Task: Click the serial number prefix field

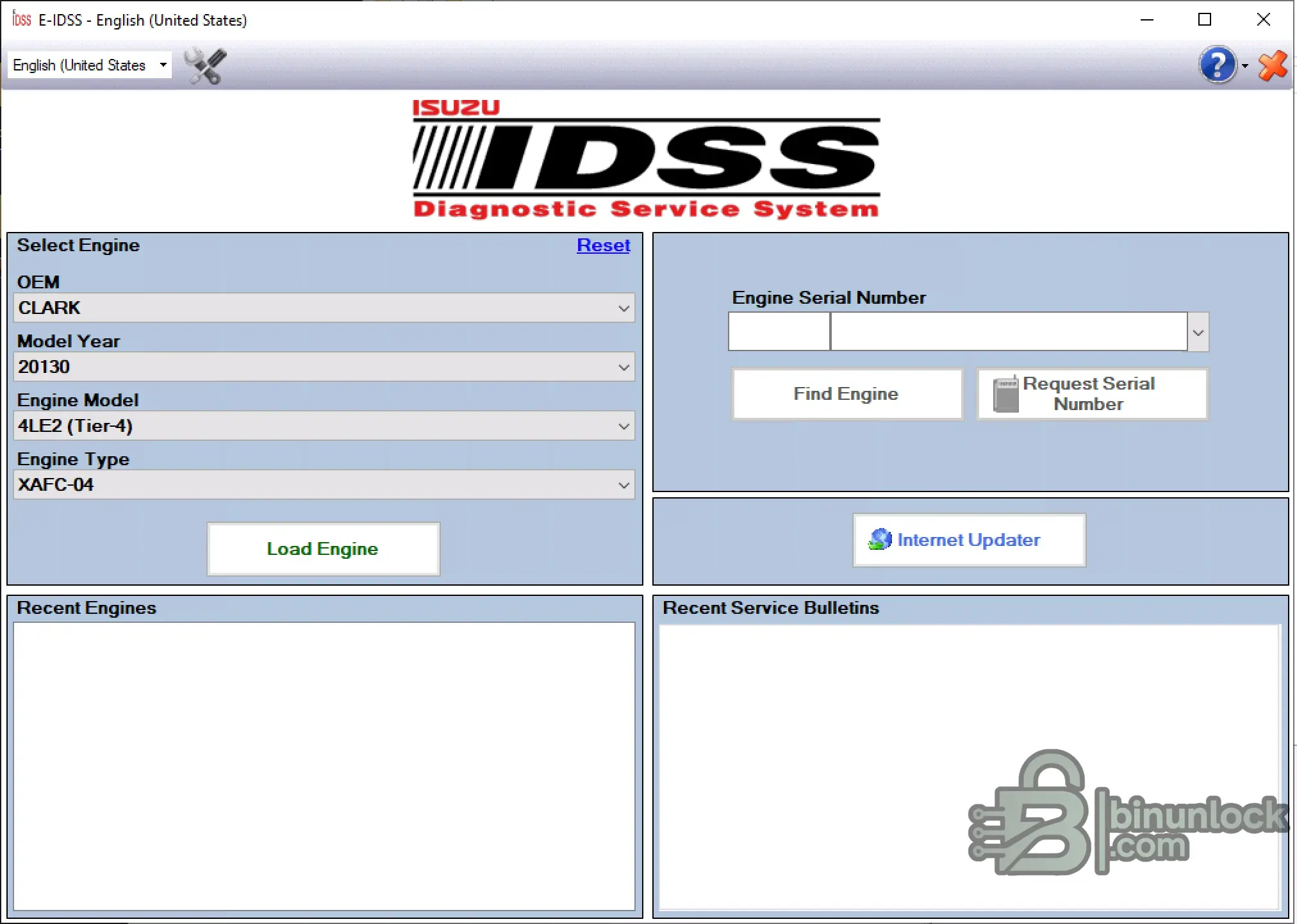Action: click(779, 332)
